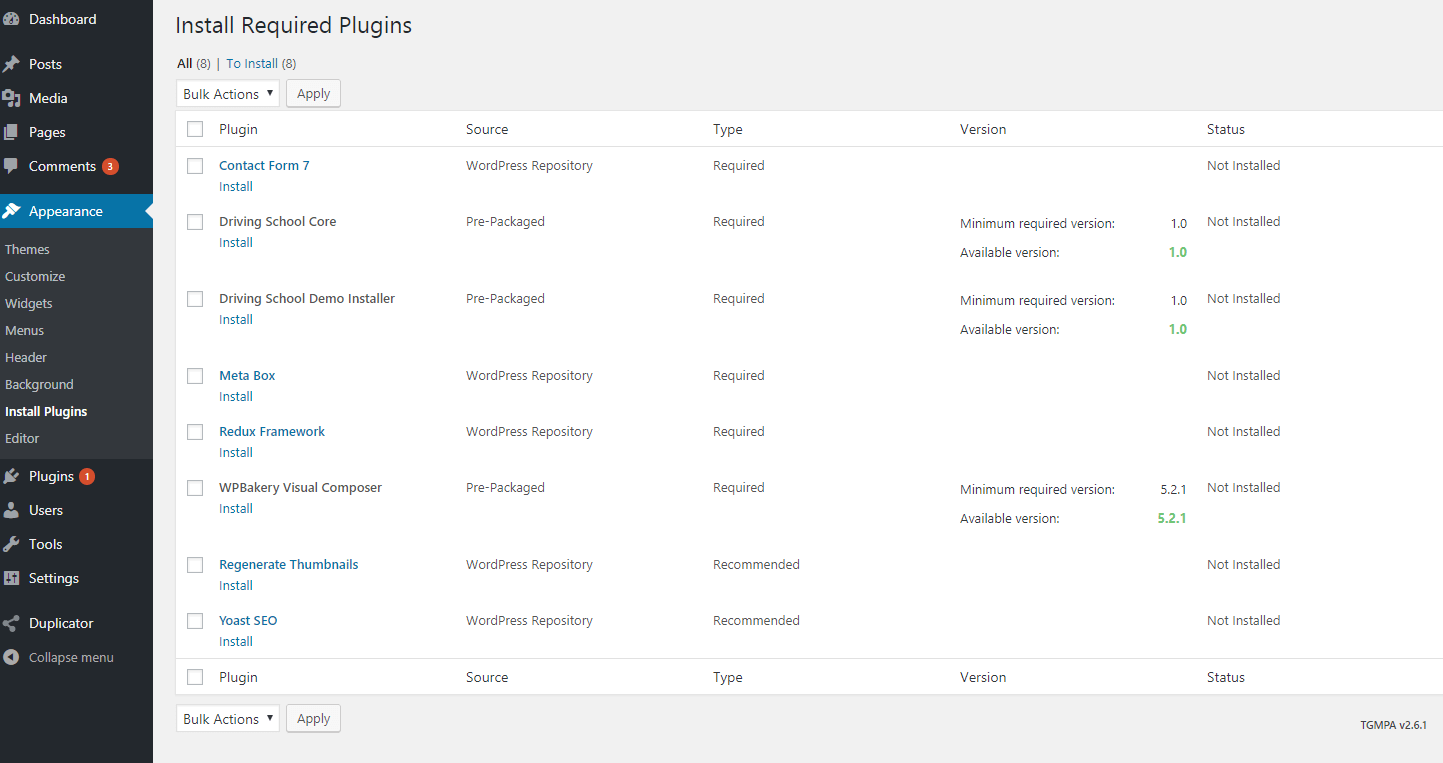Viewport: 1443px width, 763px height.
Task: Tick the select-all checkbox in table footer
Action: (x=195, y=677)
